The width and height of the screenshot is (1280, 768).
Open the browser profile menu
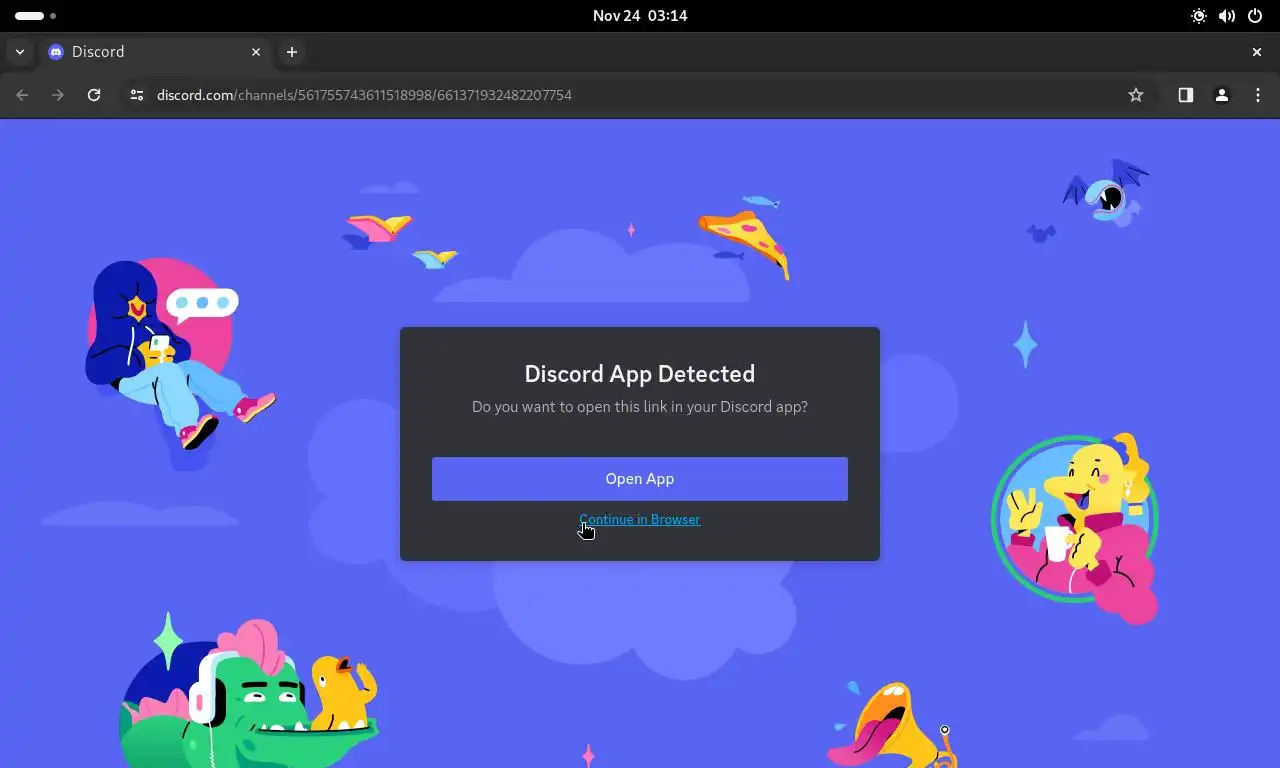pos(1221,95)
